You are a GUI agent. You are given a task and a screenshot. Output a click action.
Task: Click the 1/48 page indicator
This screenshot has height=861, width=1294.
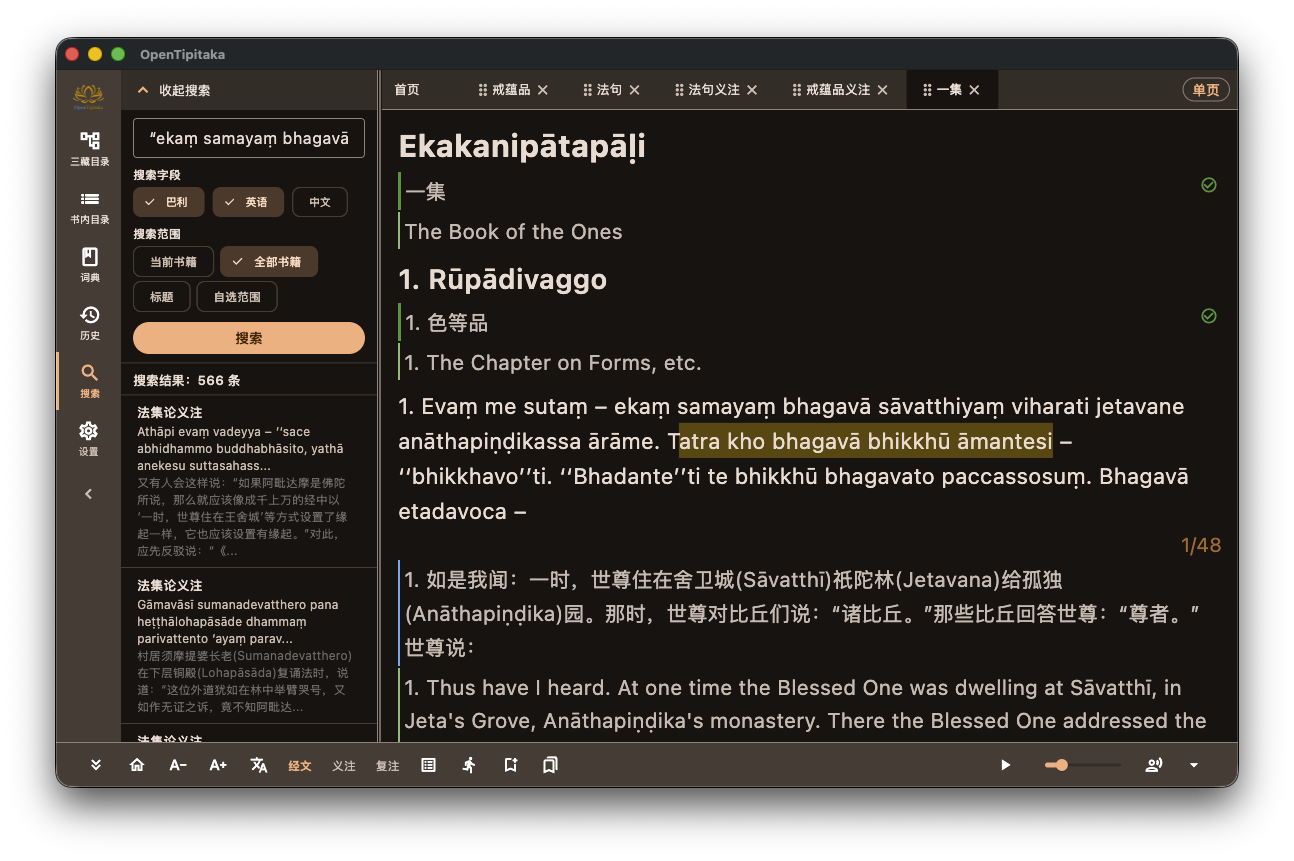click(x=1201, y=545)
